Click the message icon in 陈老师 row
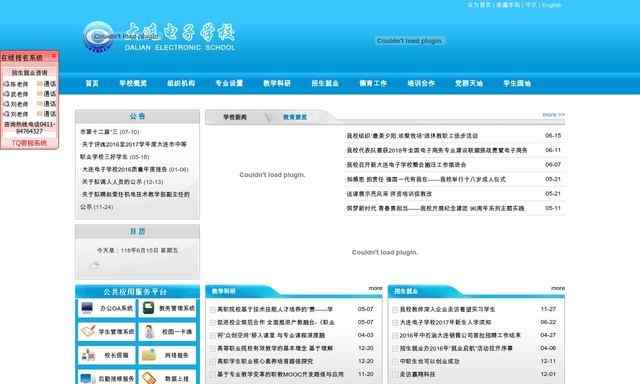 (40, 84)
